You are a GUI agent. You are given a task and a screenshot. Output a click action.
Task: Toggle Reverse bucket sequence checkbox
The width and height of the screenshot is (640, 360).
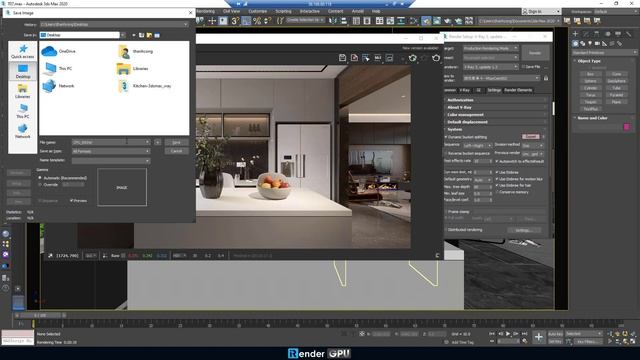point(467,153)
